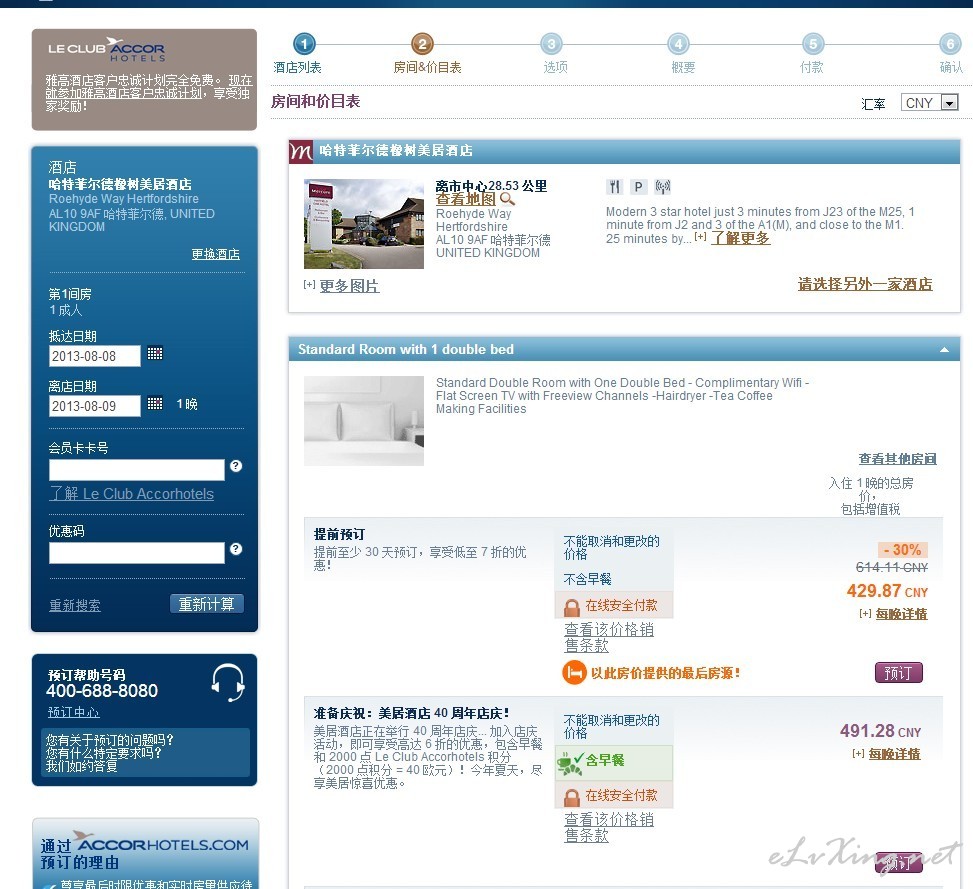
Task: Click the 429.87 CNY price
Action: pyautogui.click(x=887, y=591)
